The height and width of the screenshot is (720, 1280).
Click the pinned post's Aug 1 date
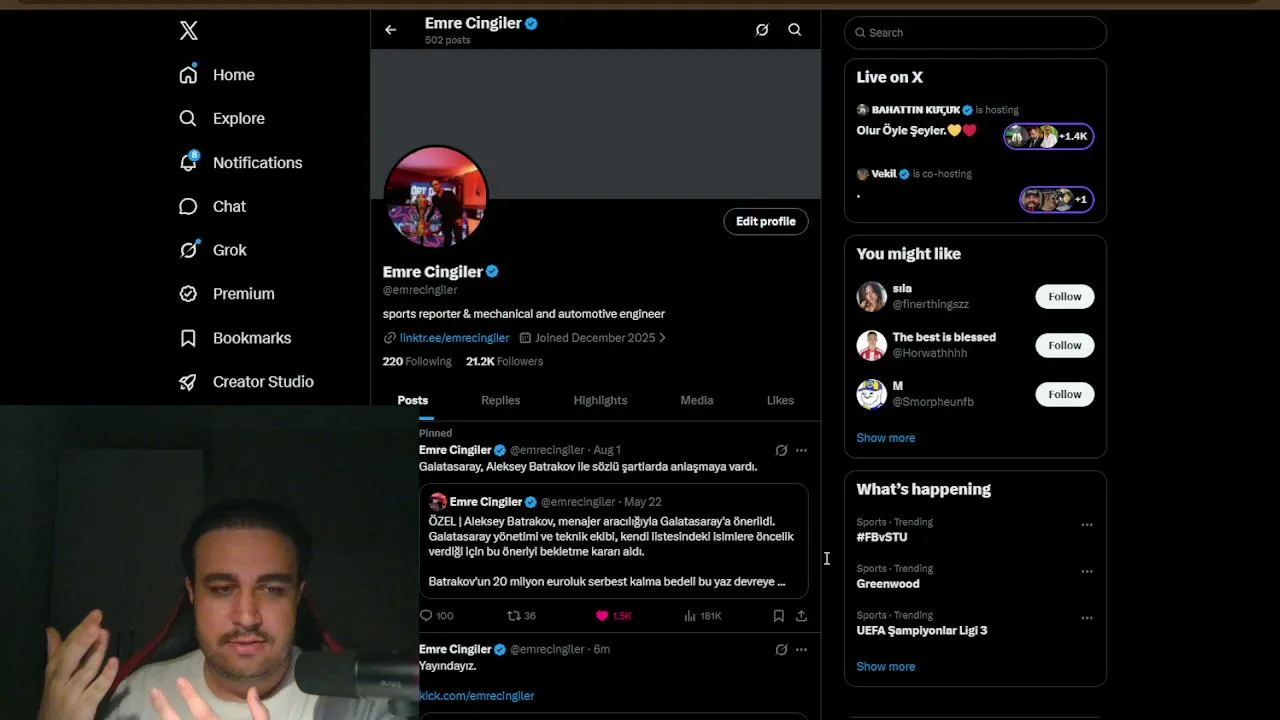(607, 451)
